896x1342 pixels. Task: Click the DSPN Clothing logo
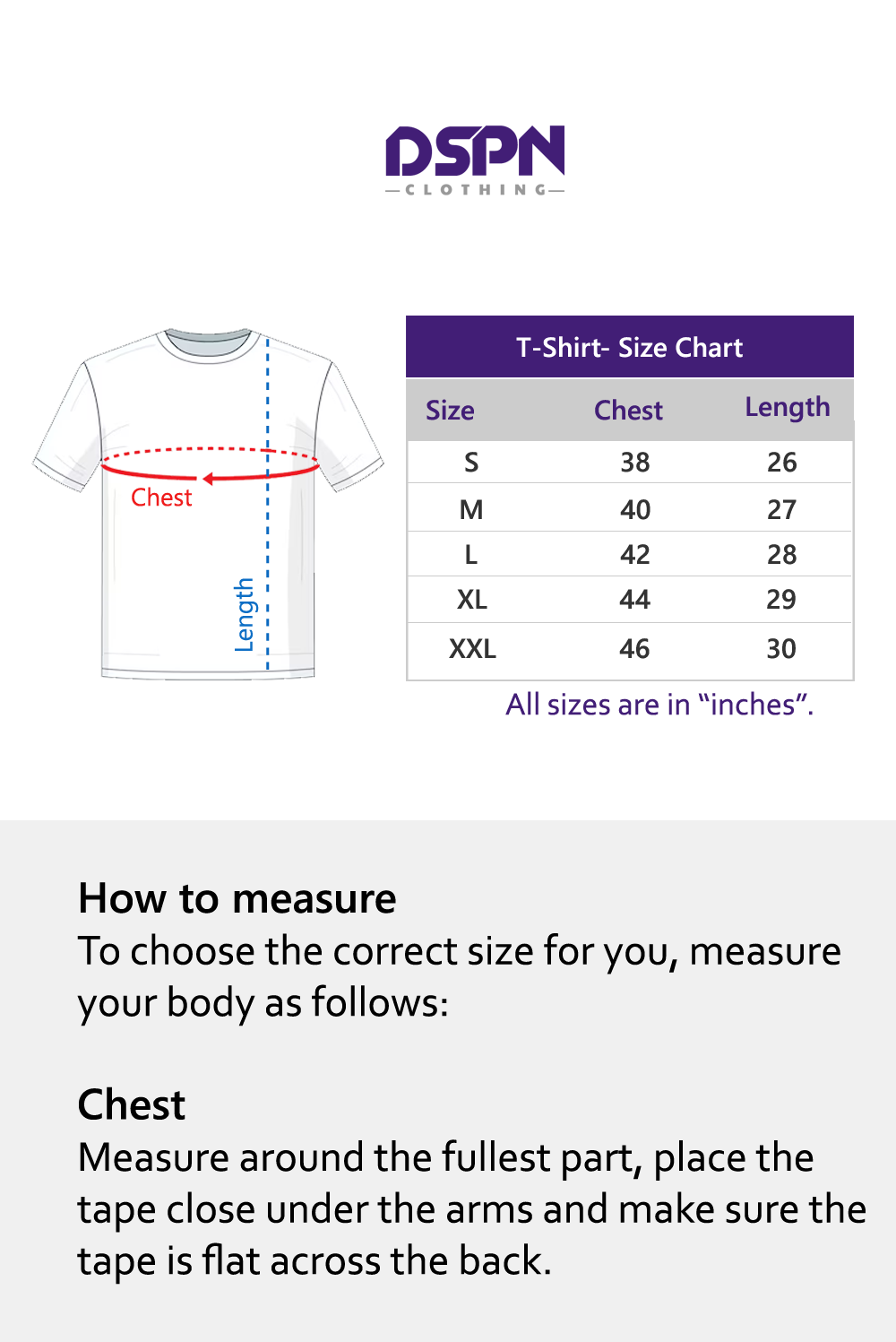click(x=475, y=160)
